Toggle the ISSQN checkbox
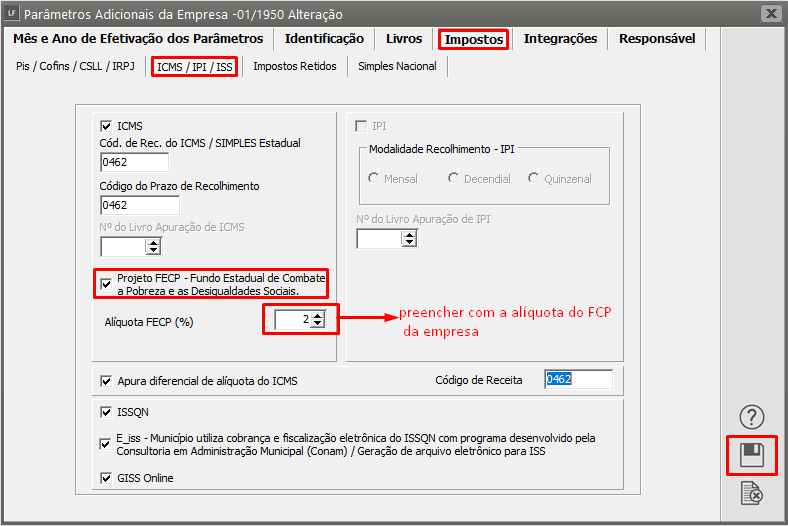The height and width of the screenshot is (526, 788). (x=107, y=412)
